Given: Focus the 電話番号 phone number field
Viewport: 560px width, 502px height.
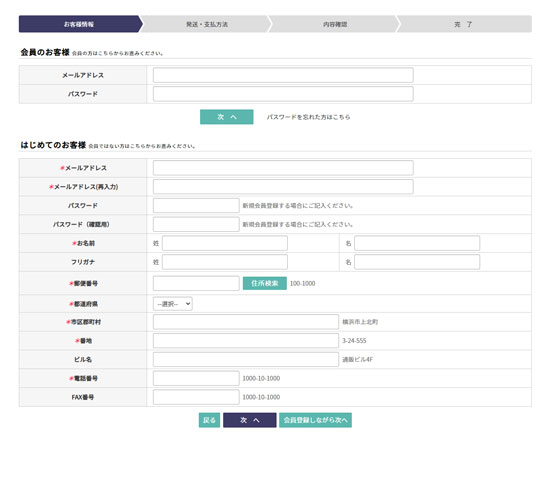Looking at the screenshot, I should click(x=196, y=378).
